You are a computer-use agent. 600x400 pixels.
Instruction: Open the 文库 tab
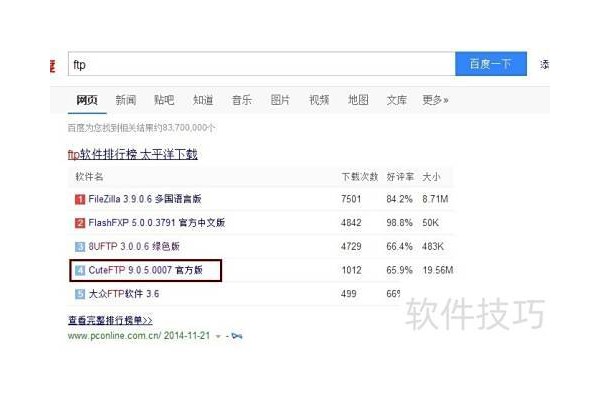pos(396,100)
